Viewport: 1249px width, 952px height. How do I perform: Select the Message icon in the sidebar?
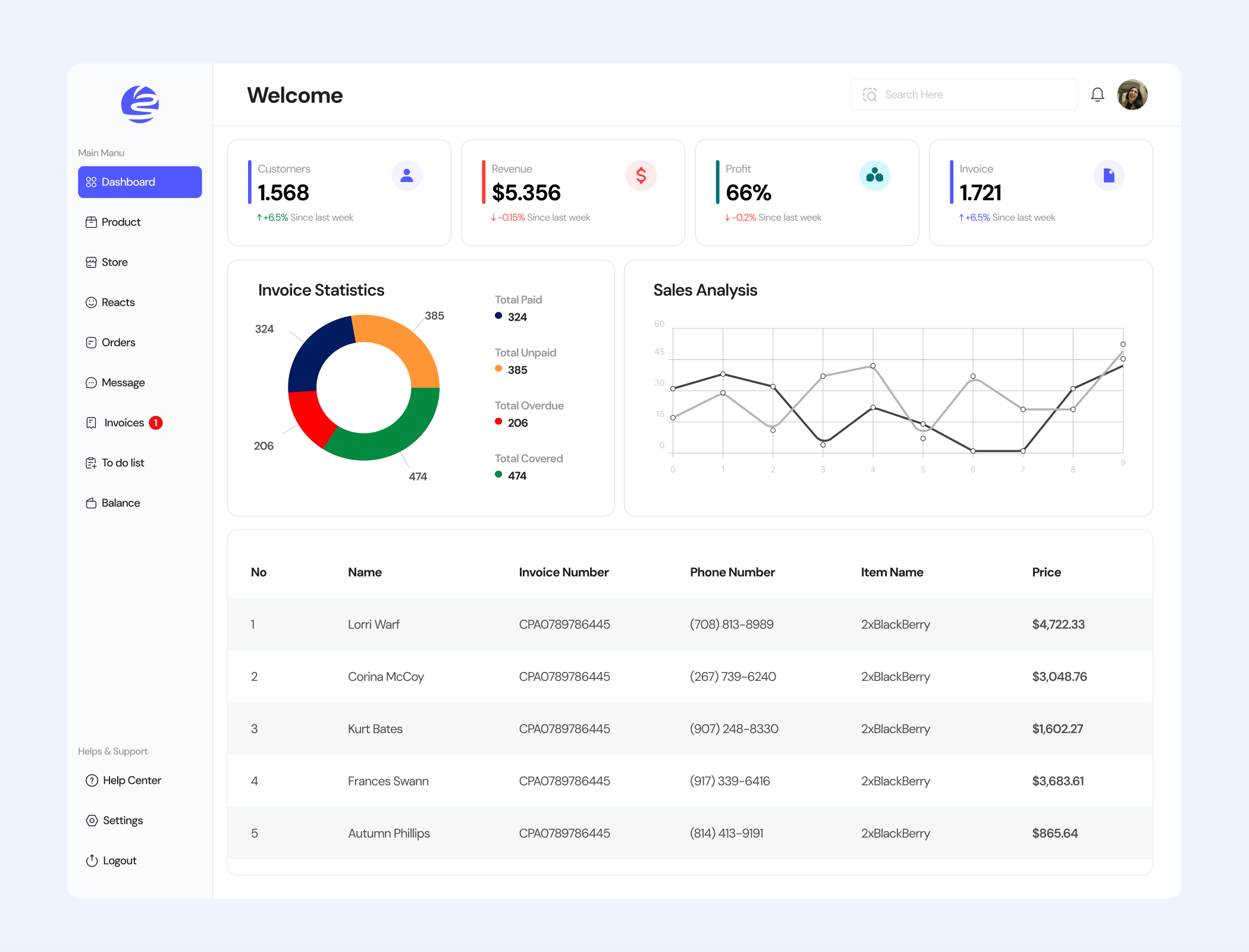coord(91,382)
